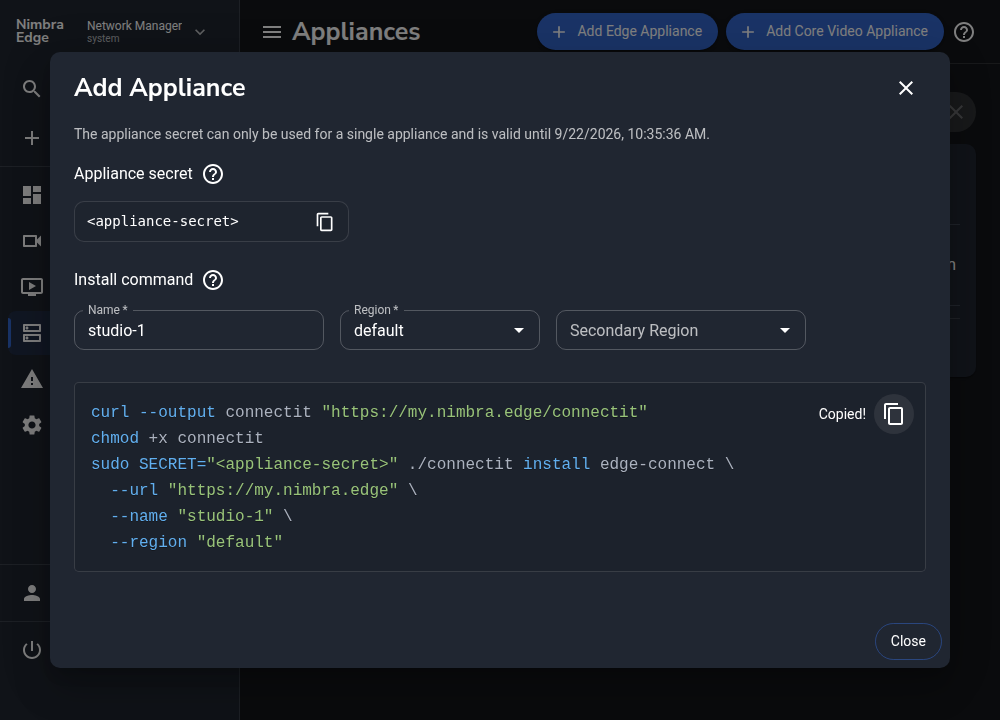Click the secret validity notice text
Image resolution: width=1000 pixels, height=720 pixels.
click(x=392, y=134)
